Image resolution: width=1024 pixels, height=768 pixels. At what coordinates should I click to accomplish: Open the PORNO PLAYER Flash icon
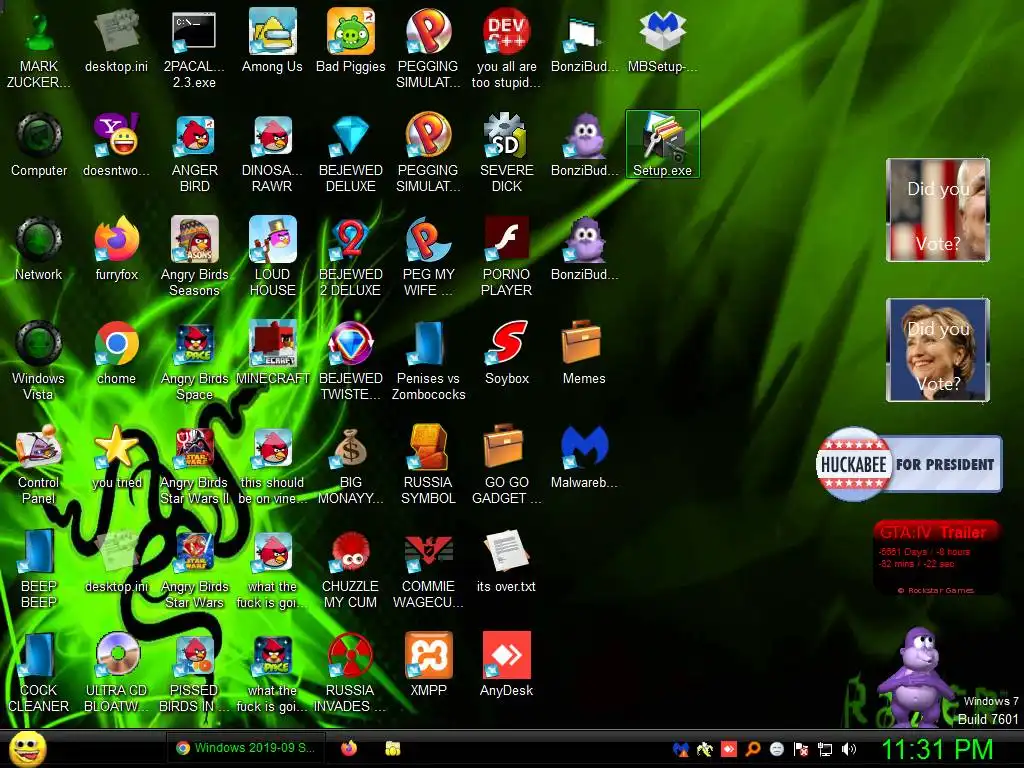pyautogui.click(x=507, y=256)
